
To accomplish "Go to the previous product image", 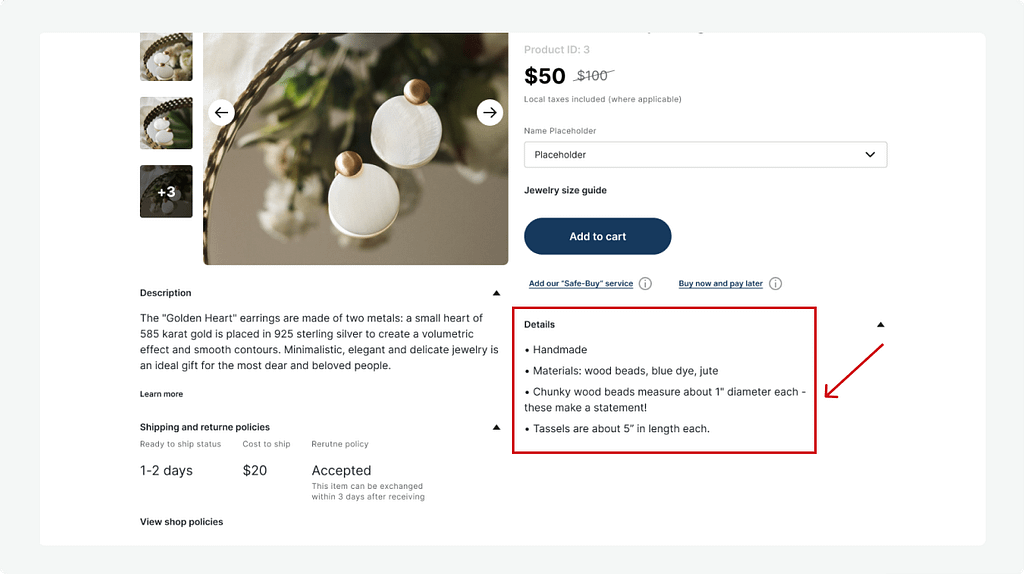I will tap(221, 113).
